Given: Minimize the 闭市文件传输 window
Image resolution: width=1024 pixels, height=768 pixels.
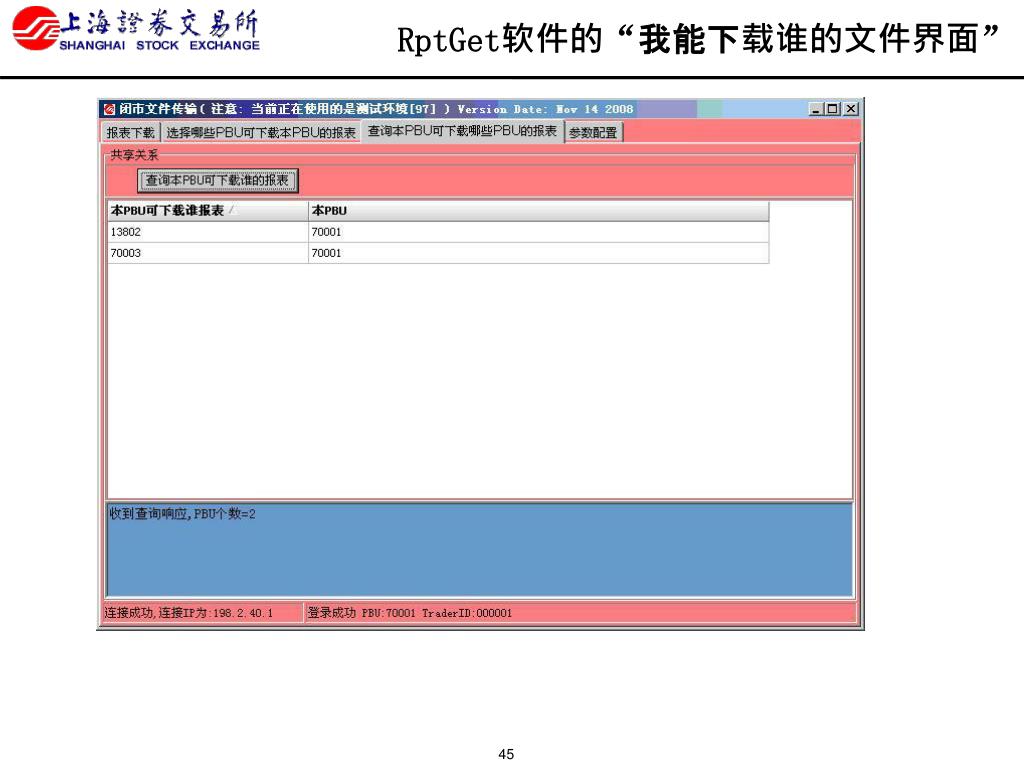Looking at the screenshot, I should [815, 109].
